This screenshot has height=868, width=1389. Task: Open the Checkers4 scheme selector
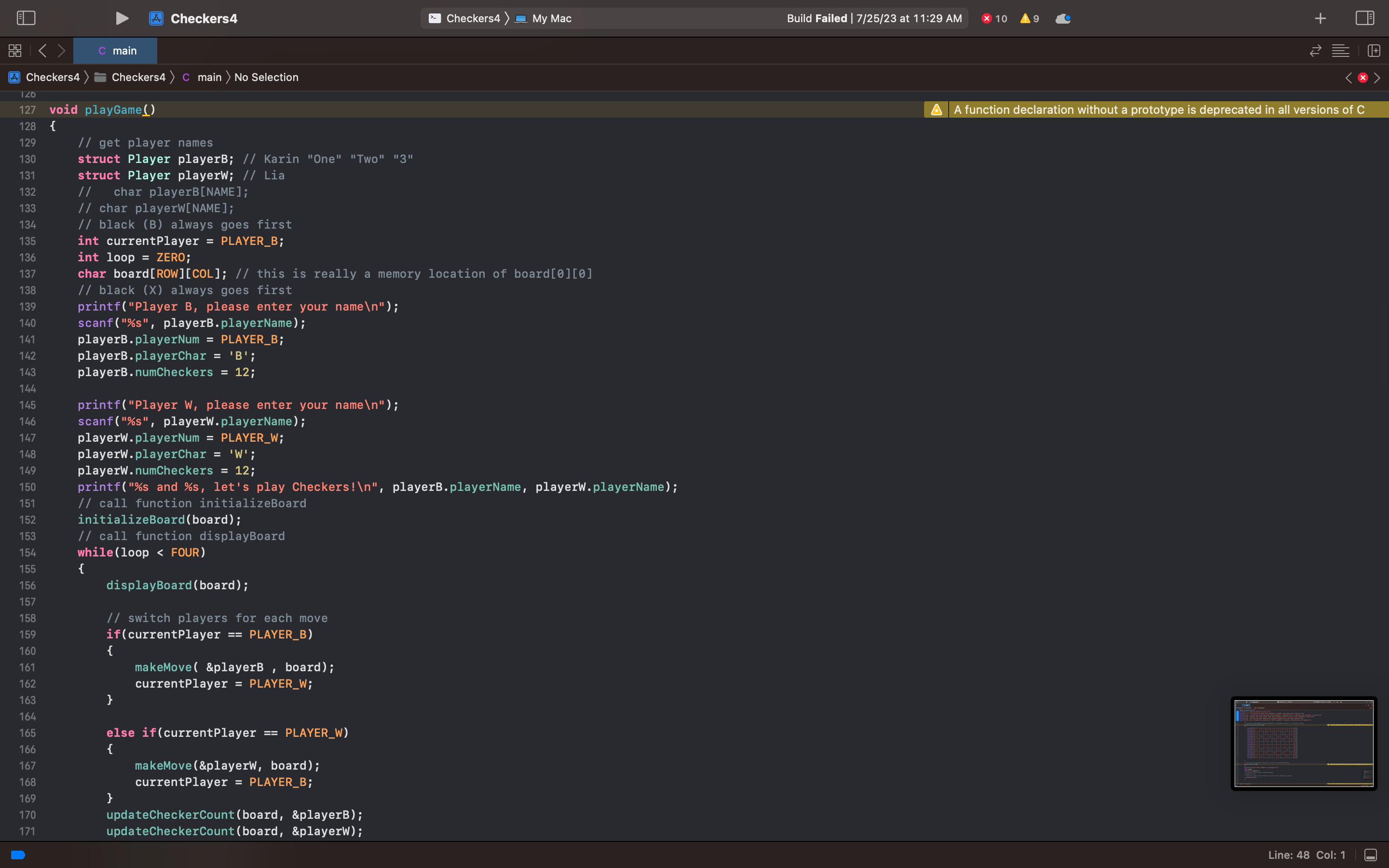pos(465,18)
